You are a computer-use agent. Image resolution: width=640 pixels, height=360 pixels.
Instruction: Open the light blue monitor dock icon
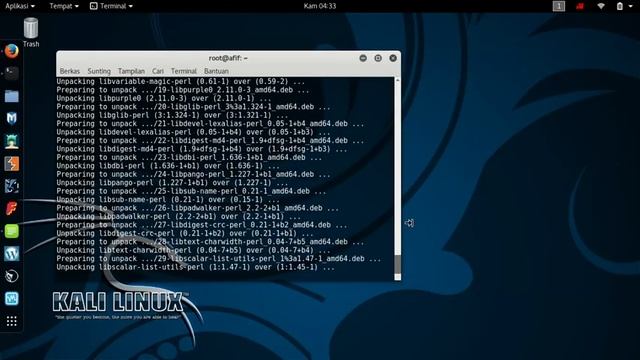coord(11,298)
